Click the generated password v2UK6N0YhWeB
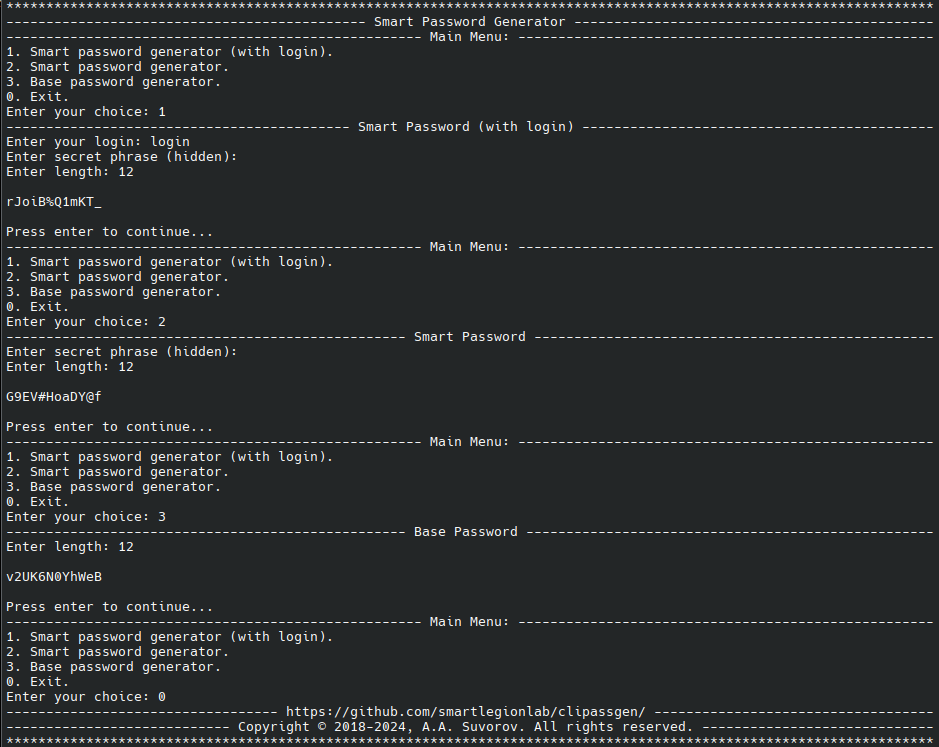This screenshot has width=939, height=747. pyautogui.click(x=54, y=577)
